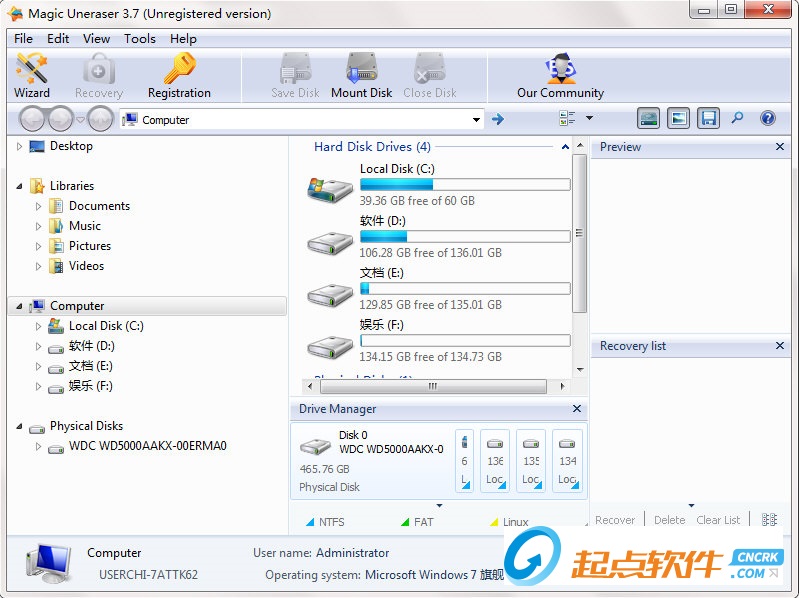Go up one level button
Screen dimensions: 799x598
pyautogui.click(x=100, y=119)
